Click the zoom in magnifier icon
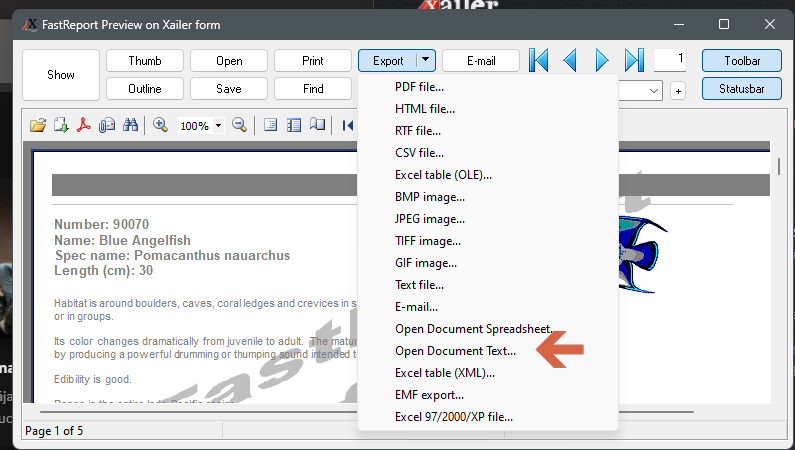 (x=160, y=125)
